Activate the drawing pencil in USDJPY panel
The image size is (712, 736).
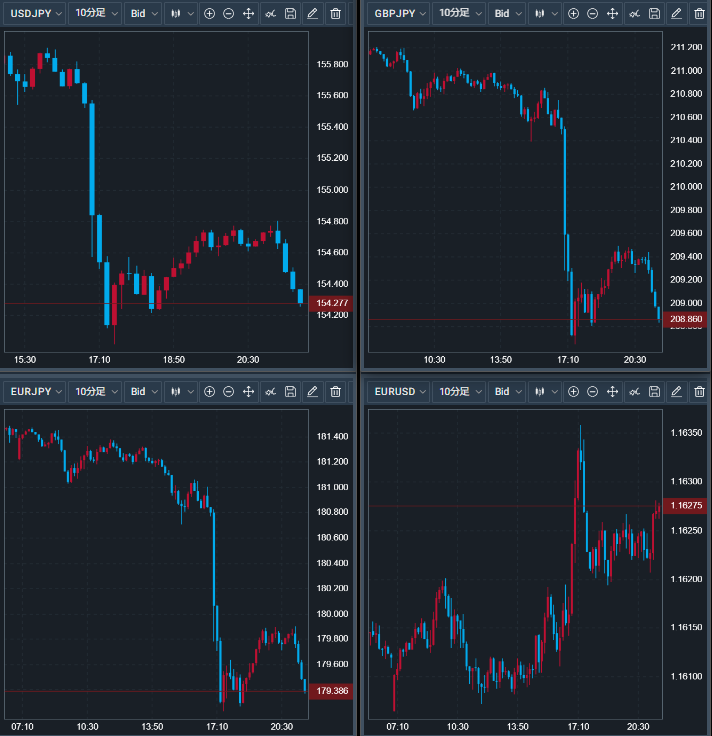tap(313, 14)
